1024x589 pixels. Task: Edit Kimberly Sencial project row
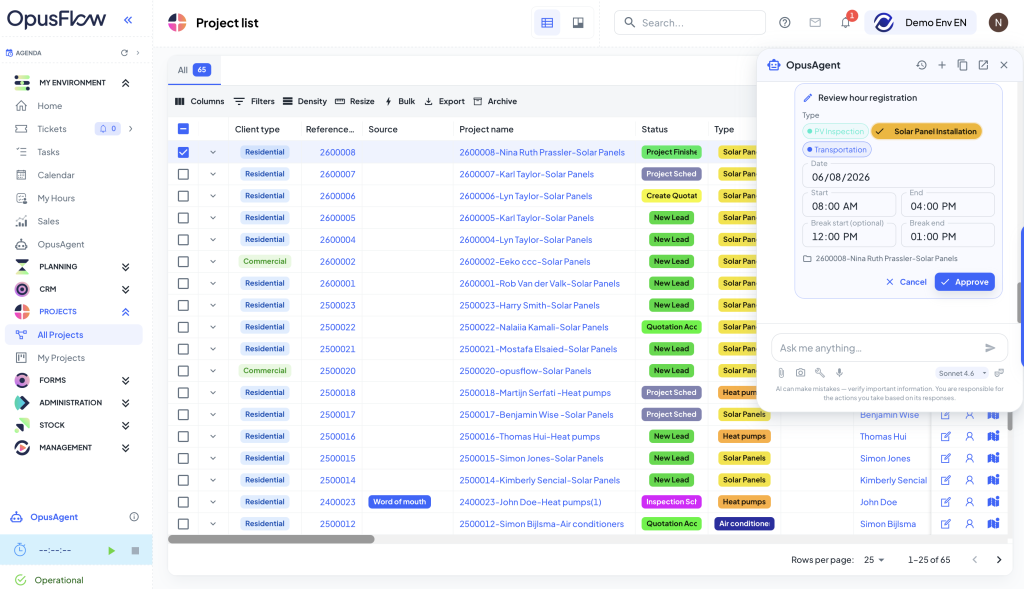945,480
